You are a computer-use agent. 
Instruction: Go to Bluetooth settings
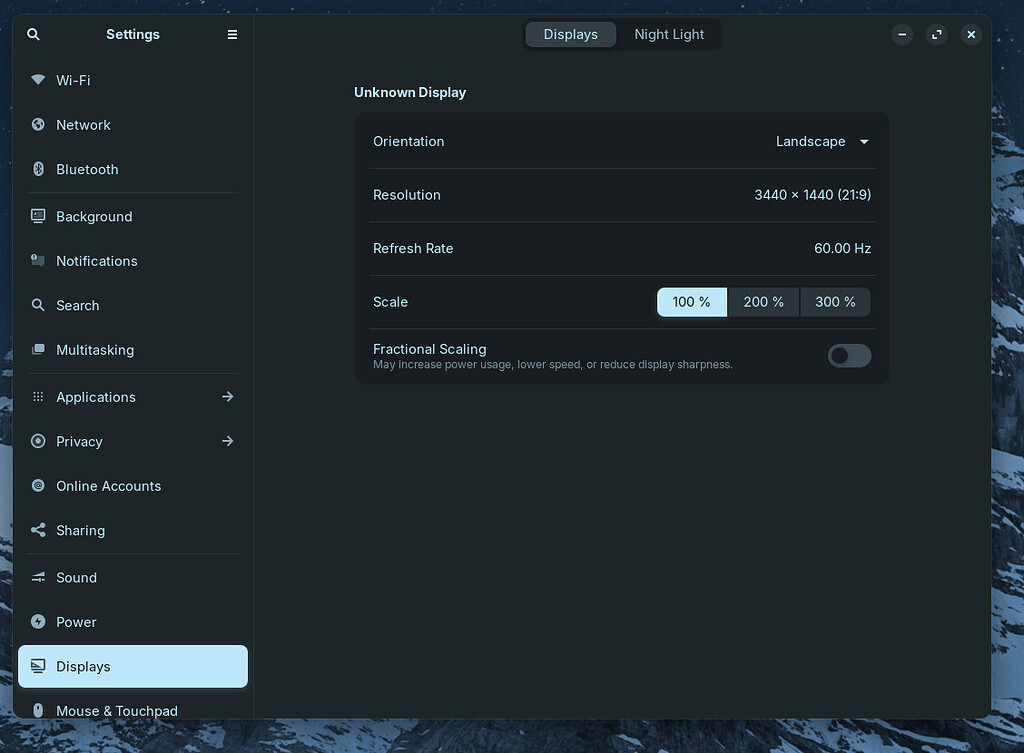(x=133, y=169)
